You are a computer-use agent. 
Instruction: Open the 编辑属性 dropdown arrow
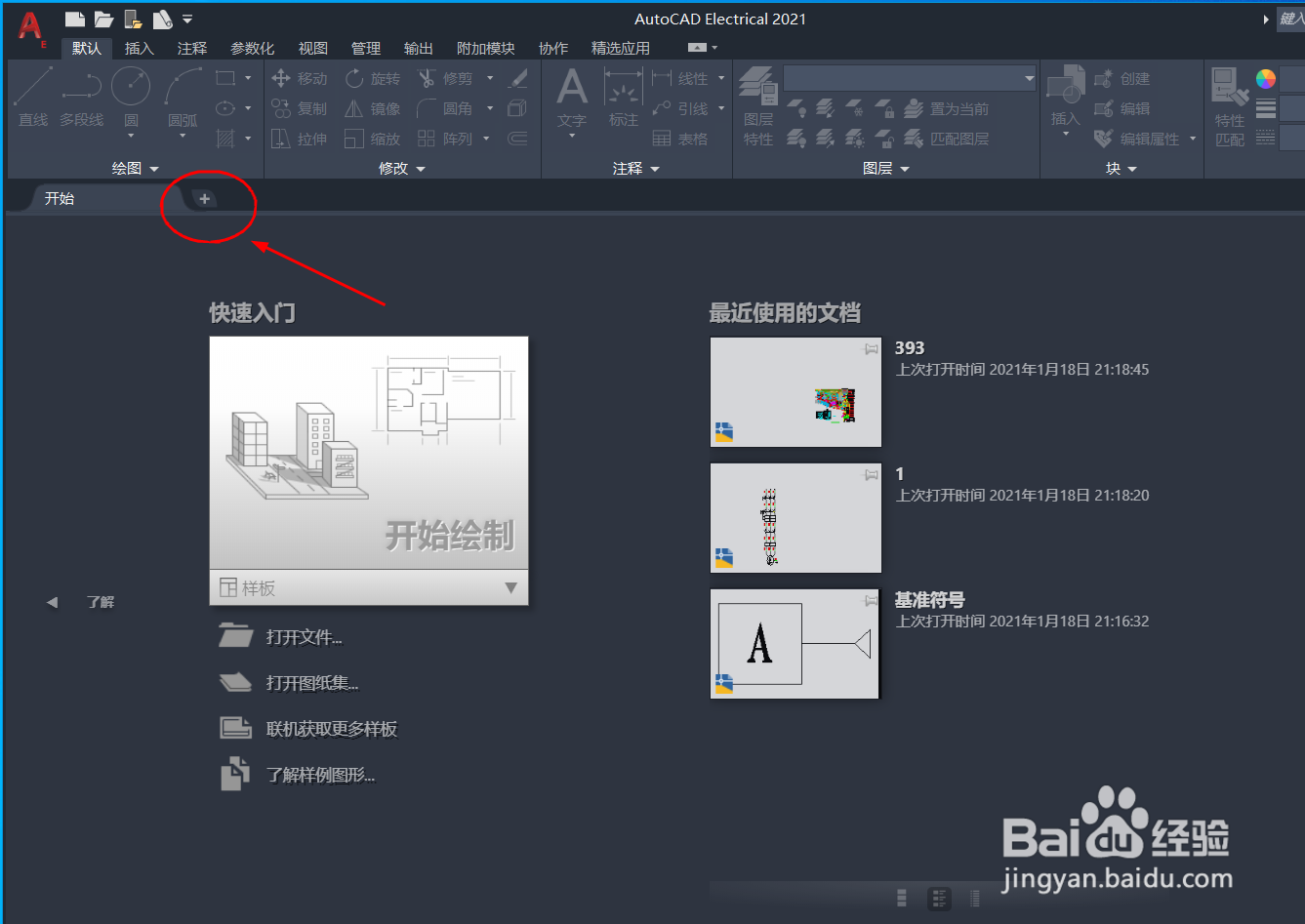[1193, 139]
